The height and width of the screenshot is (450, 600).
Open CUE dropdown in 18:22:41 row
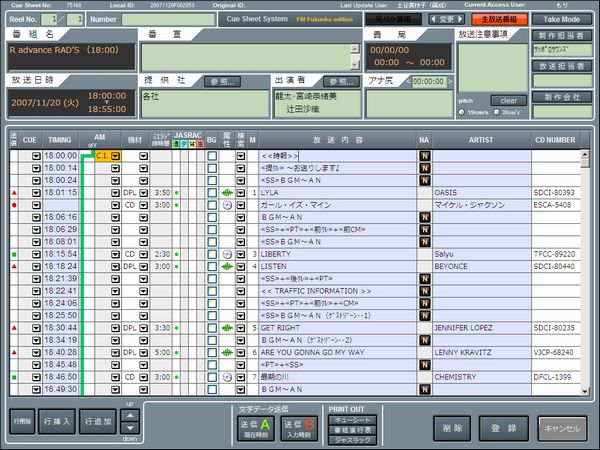point(36,291)
